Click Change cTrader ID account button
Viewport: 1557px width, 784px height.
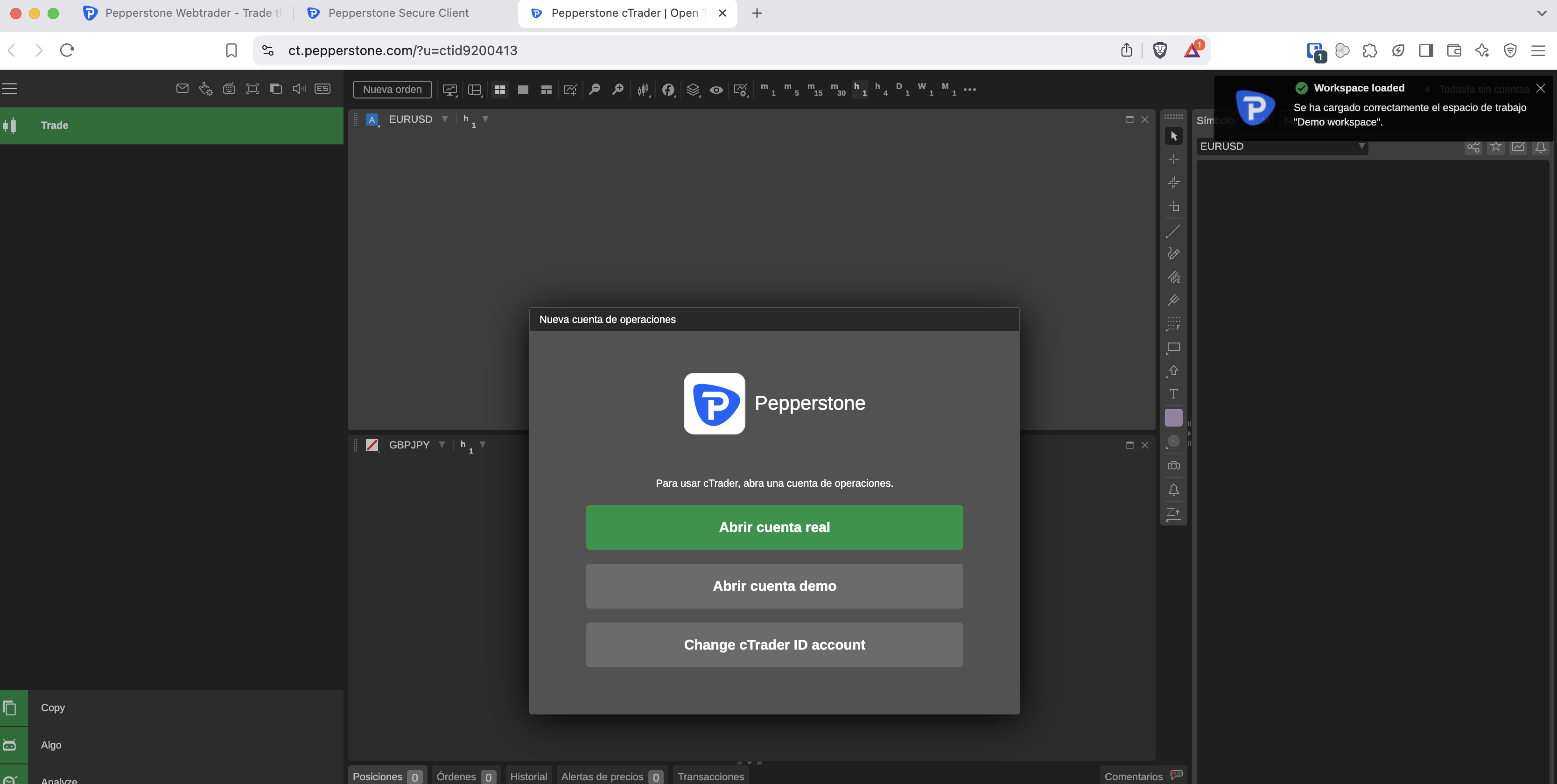[774, 645]
